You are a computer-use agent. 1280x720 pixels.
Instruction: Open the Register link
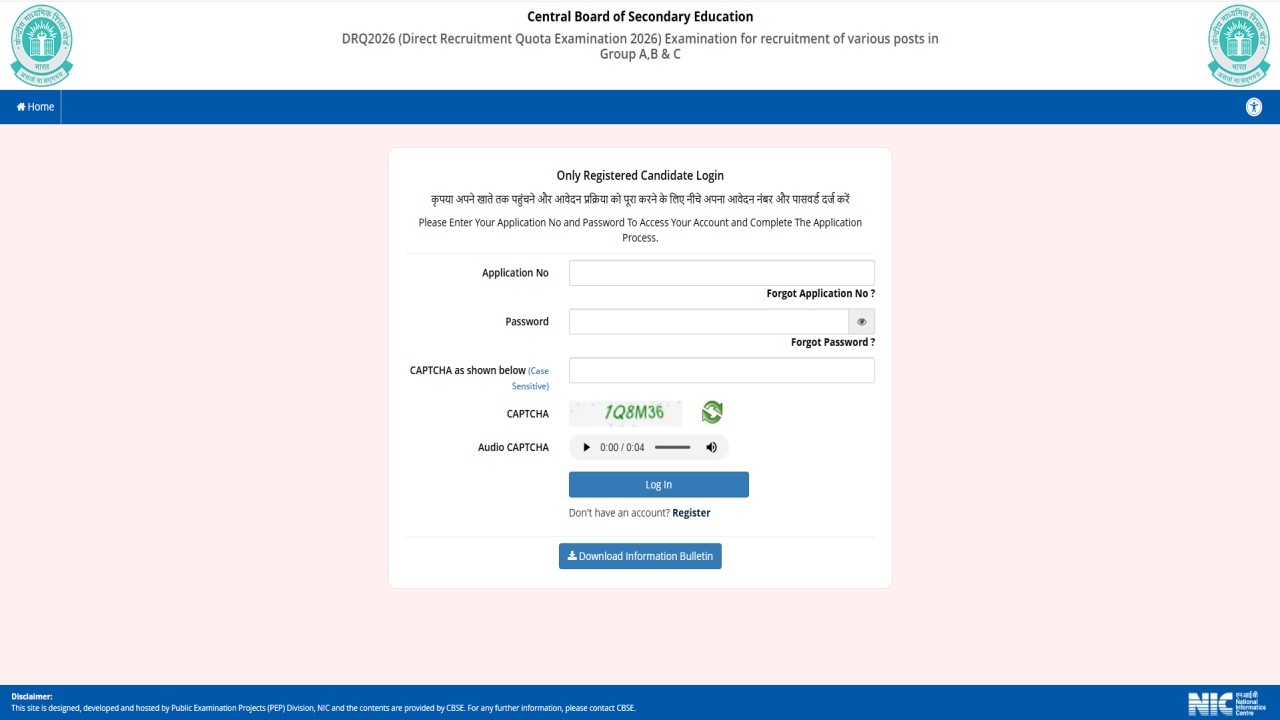pyautogui.click(x=691, y=512)
